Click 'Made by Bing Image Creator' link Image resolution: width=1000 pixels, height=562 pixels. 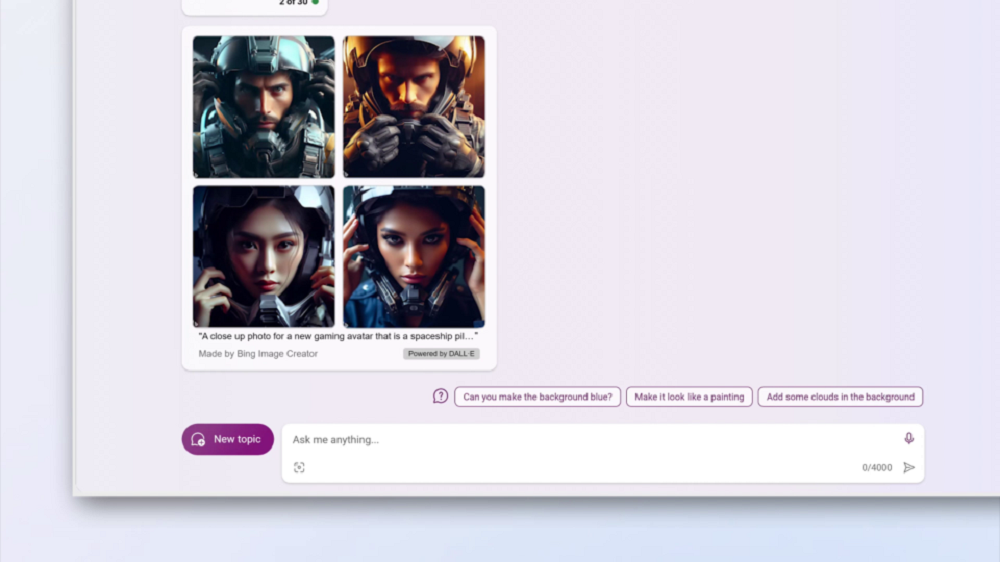[x=258, y=353]
